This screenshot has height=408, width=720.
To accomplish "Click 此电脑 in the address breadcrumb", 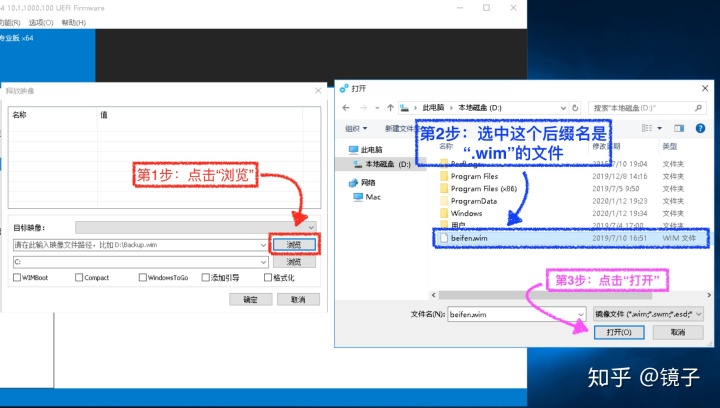I will (x=433, y=108).
